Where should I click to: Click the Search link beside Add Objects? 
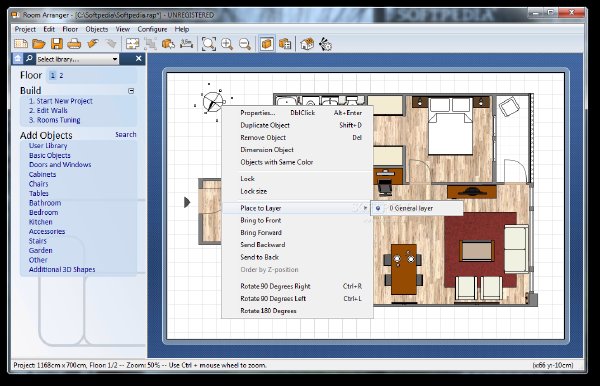(x=126, y=134)
